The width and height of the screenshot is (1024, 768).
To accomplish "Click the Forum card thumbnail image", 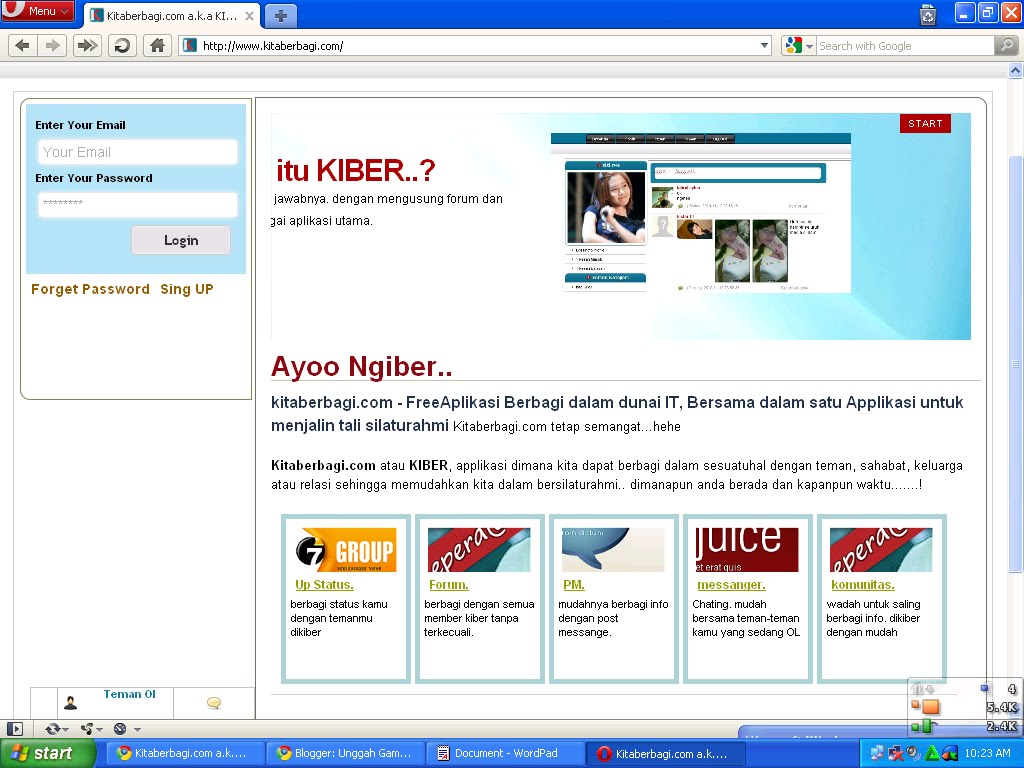I will pos(479,550).
